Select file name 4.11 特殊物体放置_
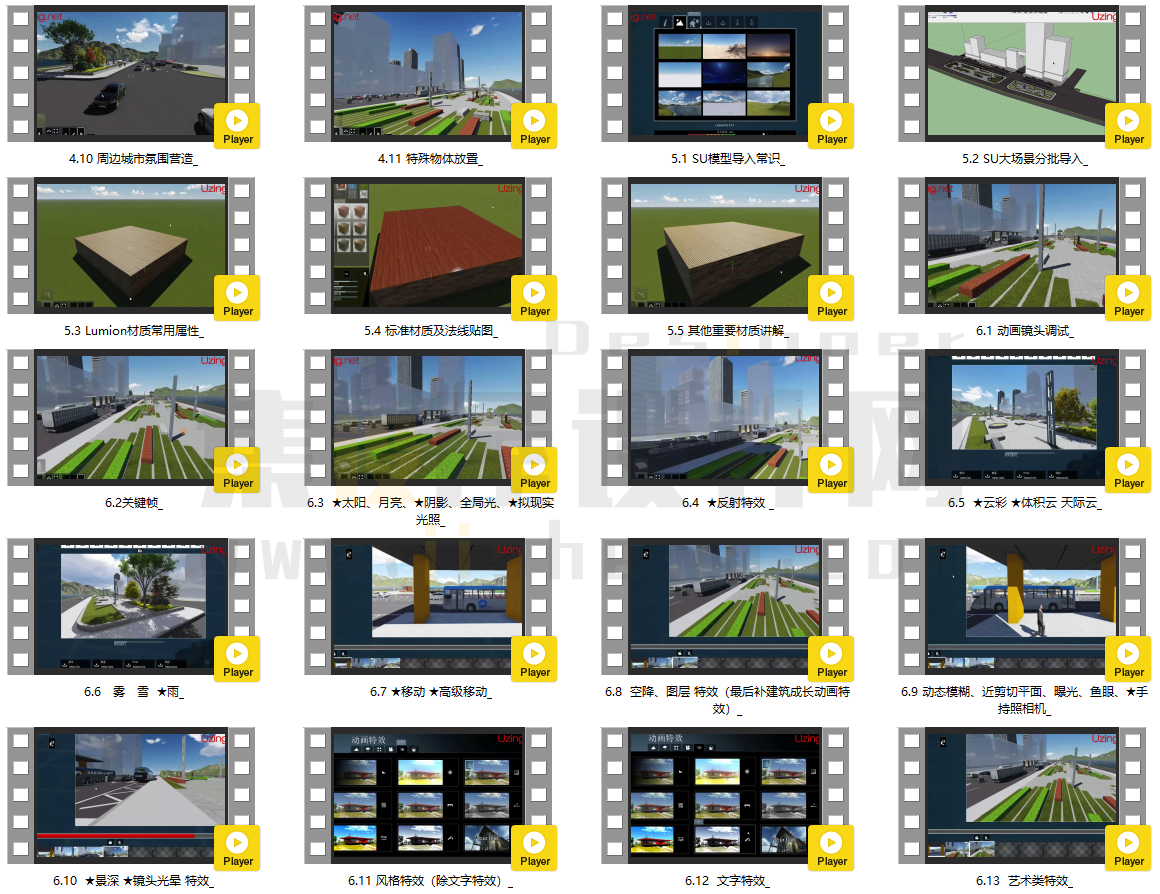This screenshot has height=894, width=1160. tap(430, 158)
